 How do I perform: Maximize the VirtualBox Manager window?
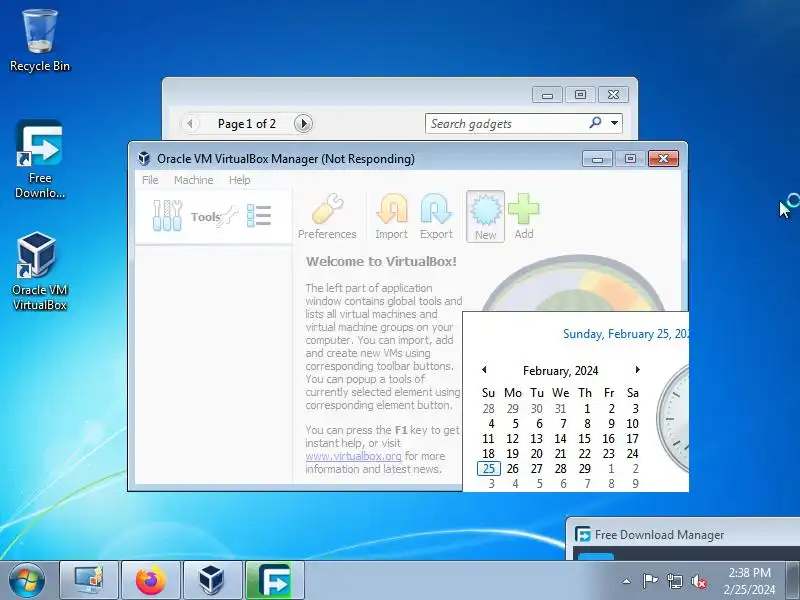click(x=630, y=159)
